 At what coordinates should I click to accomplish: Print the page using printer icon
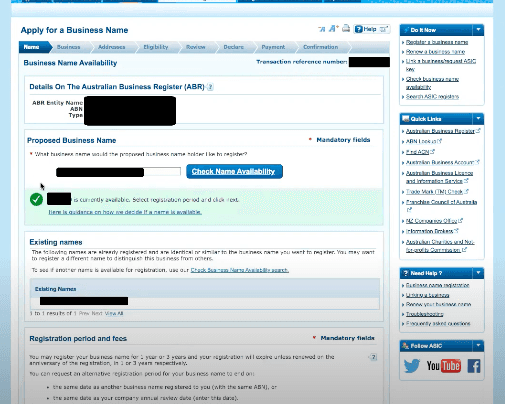click(346, 28)
